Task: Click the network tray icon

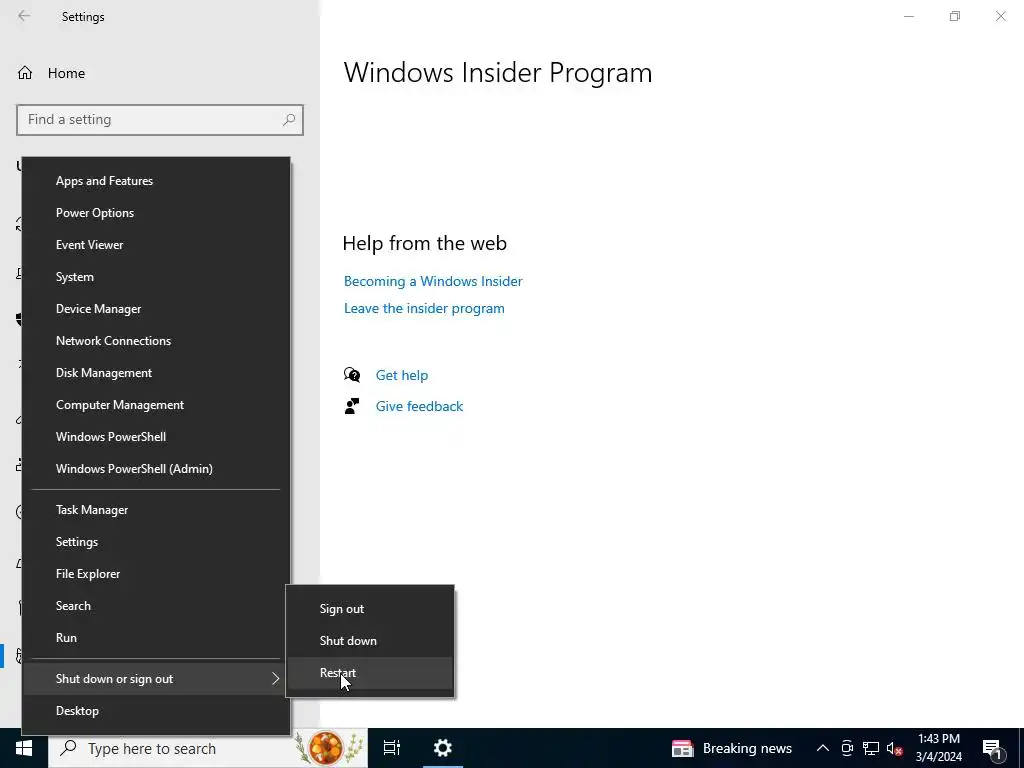Action: pos(871,748)
